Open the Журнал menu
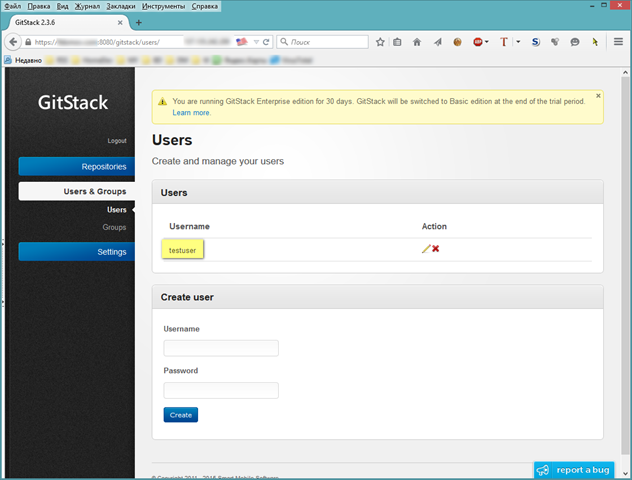632x480 pixels. (87, 6)
